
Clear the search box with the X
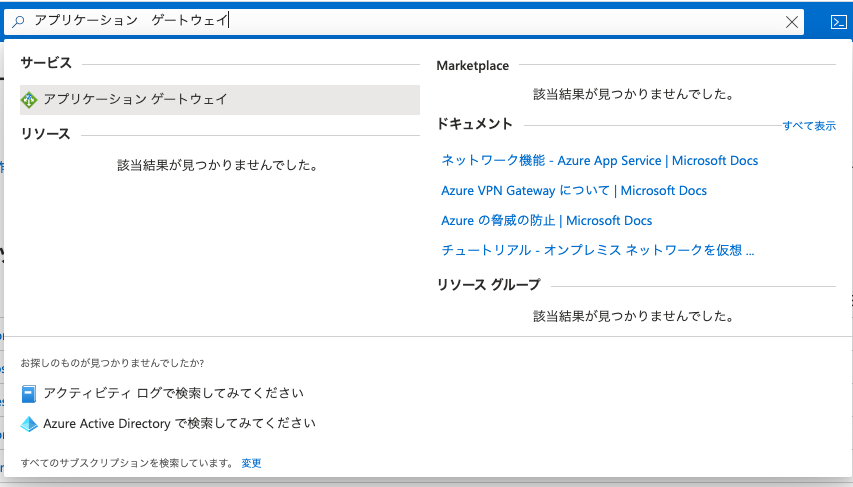click(792, 22)
